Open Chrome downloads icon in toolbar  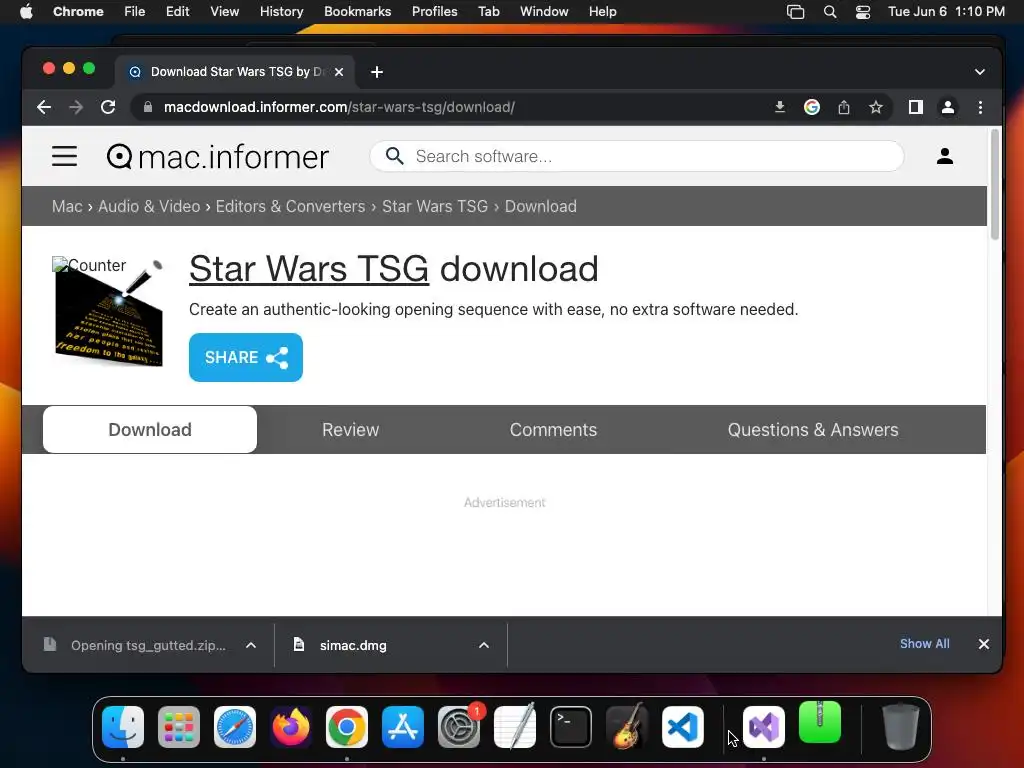(780, 107)
